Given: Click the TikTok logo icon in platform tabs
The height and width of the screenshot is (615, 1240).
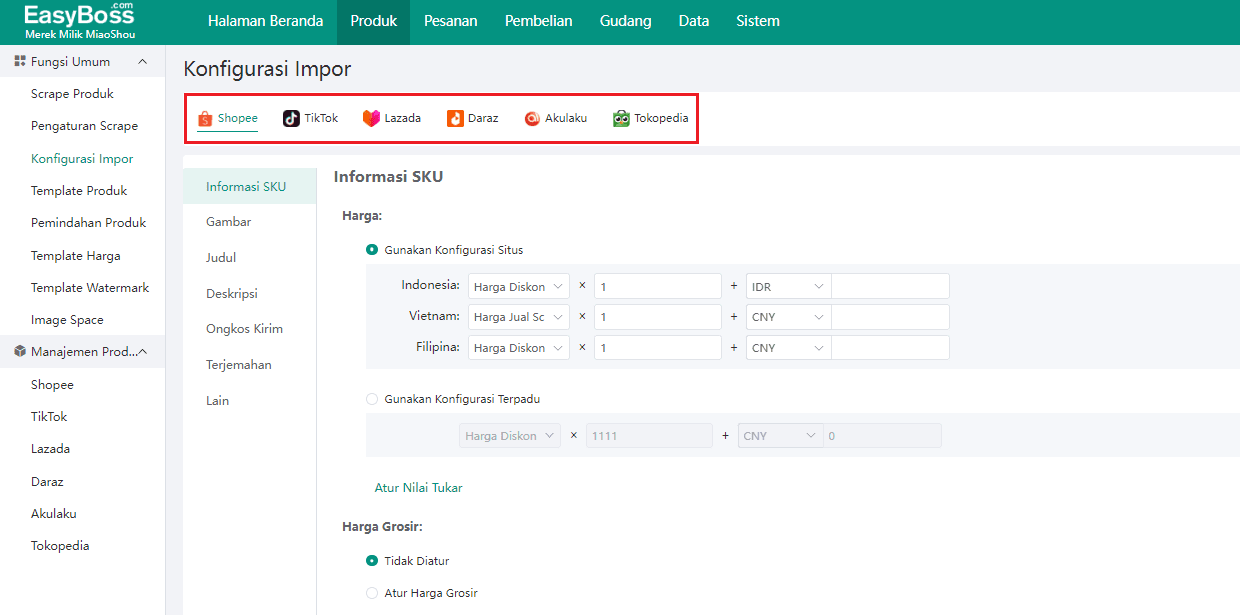Looking at the screenshot, I should [291, 118].
